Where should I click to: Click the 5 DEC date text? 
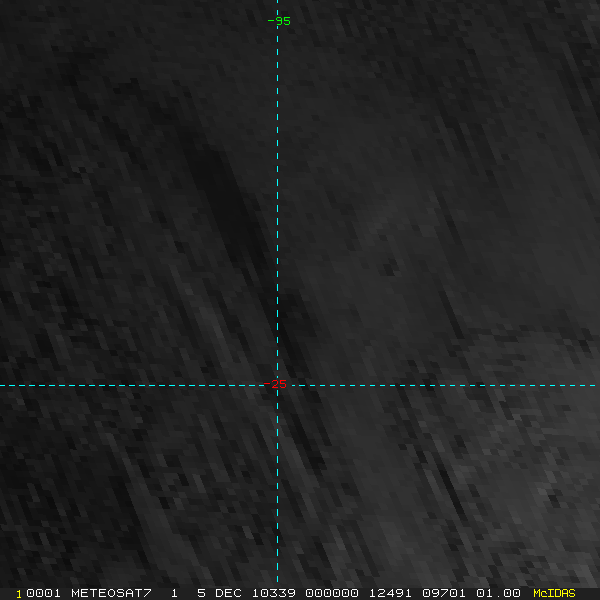point(219,593)
